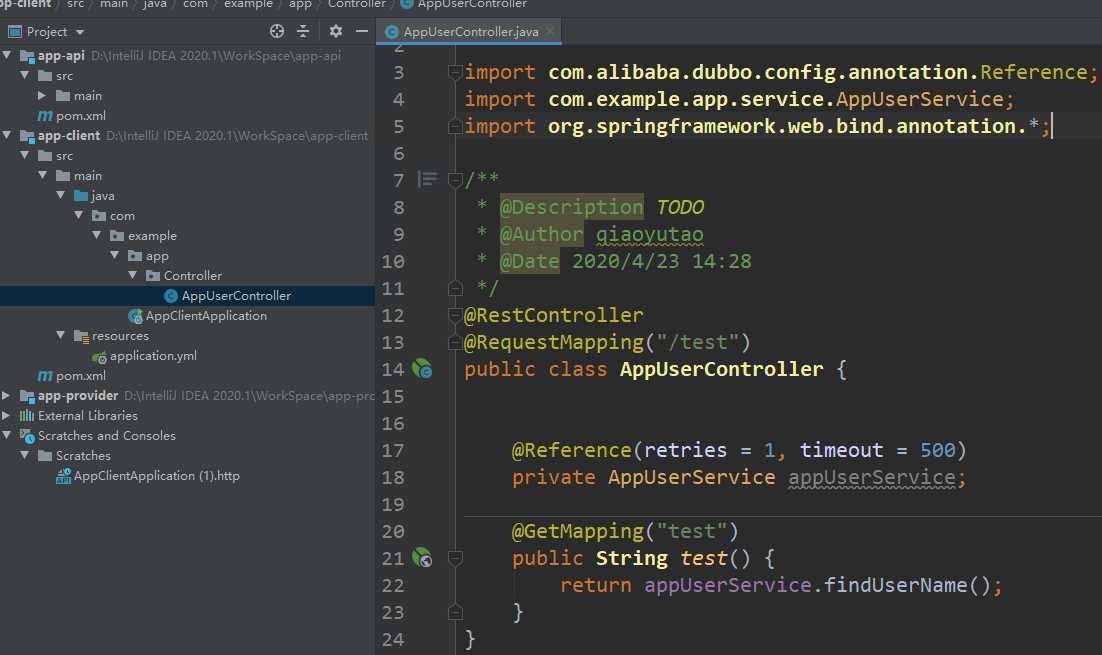Click rendered doc toggle icon on line 7
Viewport: 1102px width, 655px height.
427,180
